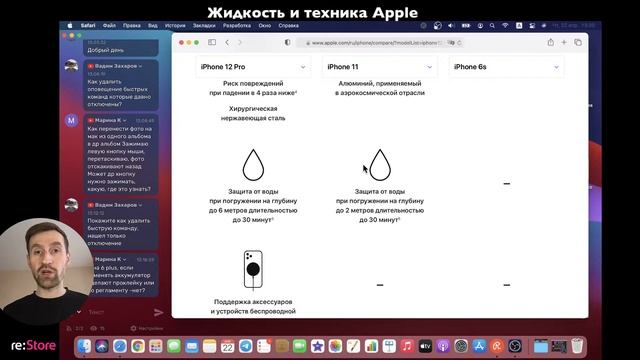
Task: Open the Вид menu
Action: click(153, 25)
